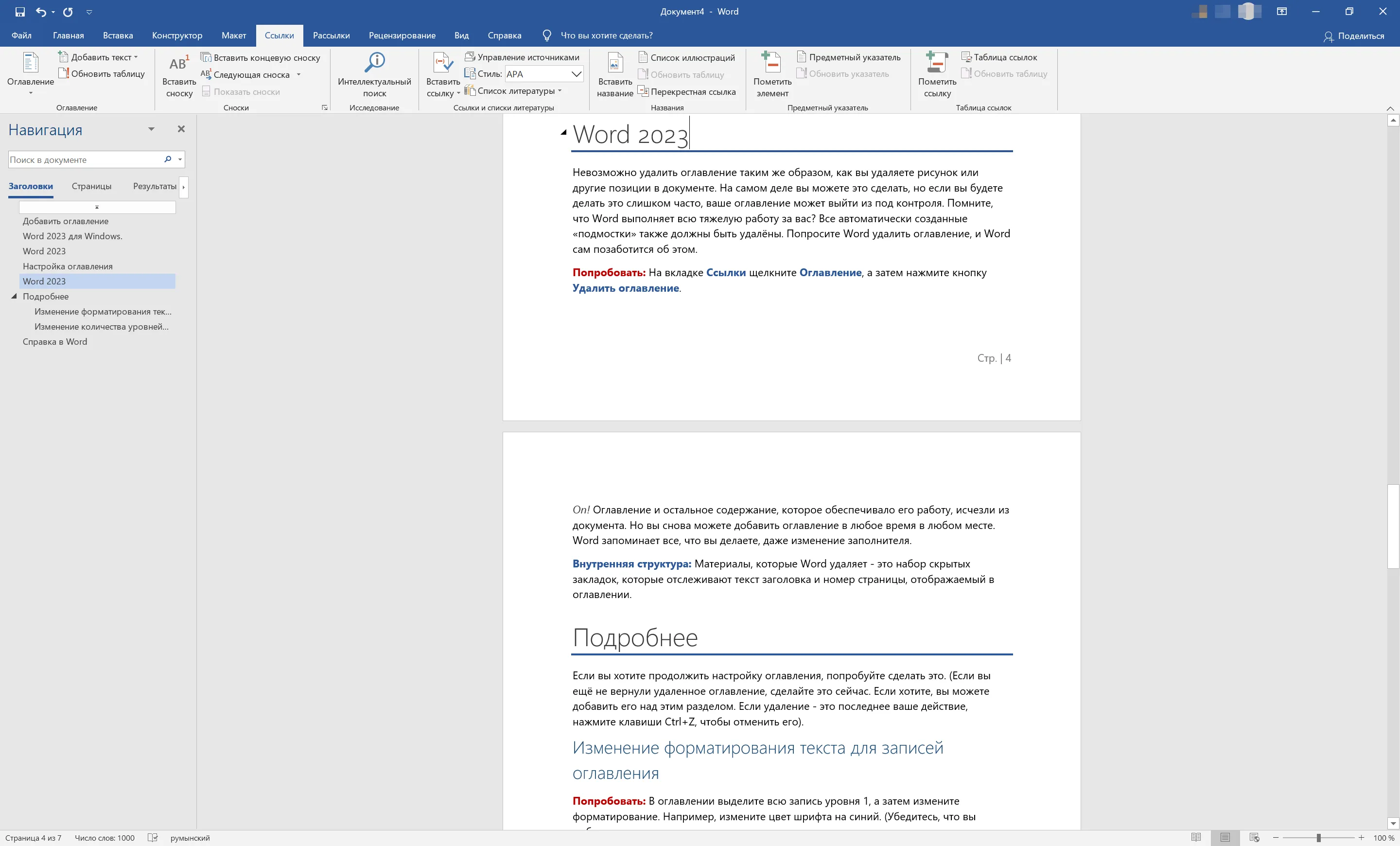This screenshot has width=1400, height=846.
Task: Go to Настройка оглавления heading in navigation
Action: coord(68,266)
